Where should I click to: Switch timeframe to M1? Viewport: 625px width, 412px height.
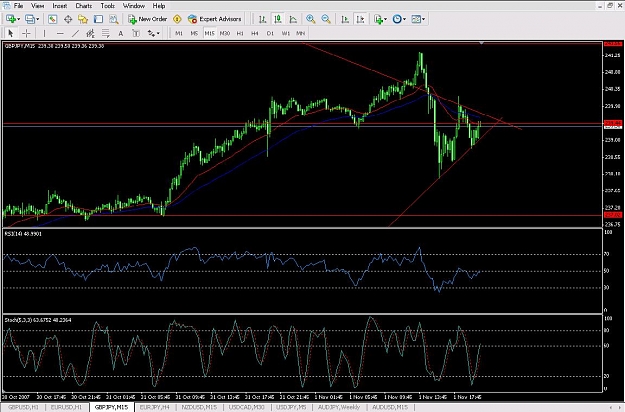pyautogui.click(x=179, y=33)
